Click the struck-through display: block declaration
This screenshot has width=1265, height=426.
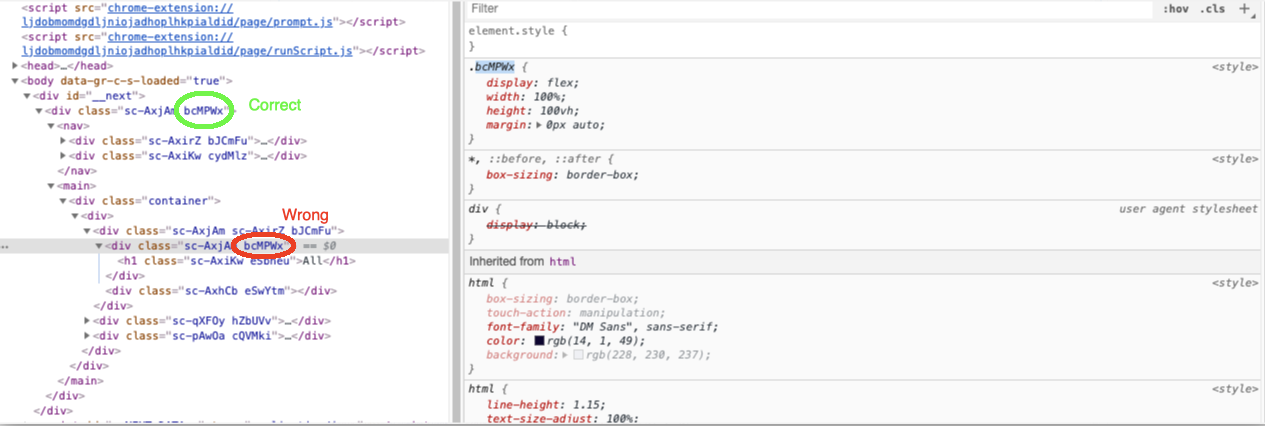point(536,226)
